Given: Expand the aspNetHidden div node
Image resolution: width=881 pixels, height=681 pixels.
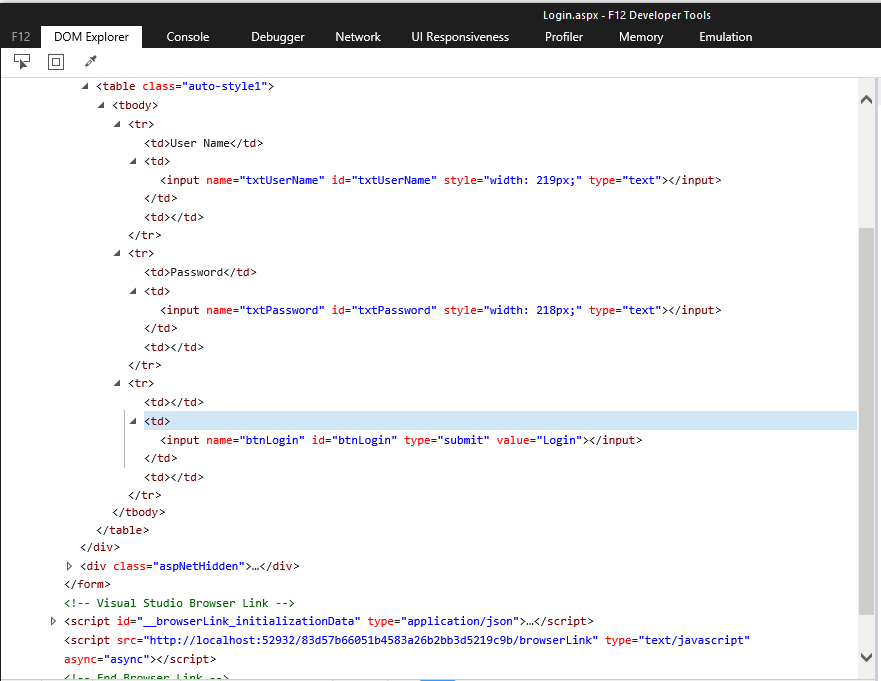Looking at the screenshot, I should (x=69, y=566).
